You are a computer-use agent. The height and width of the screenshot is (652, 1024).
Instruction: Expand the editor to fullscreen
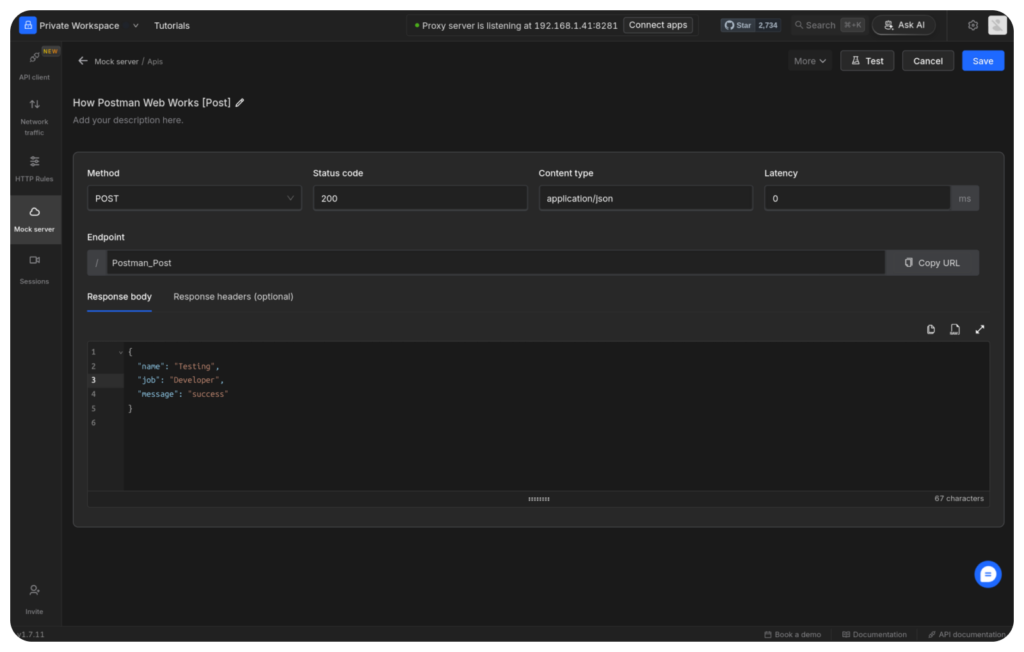(x=980, y=329)
